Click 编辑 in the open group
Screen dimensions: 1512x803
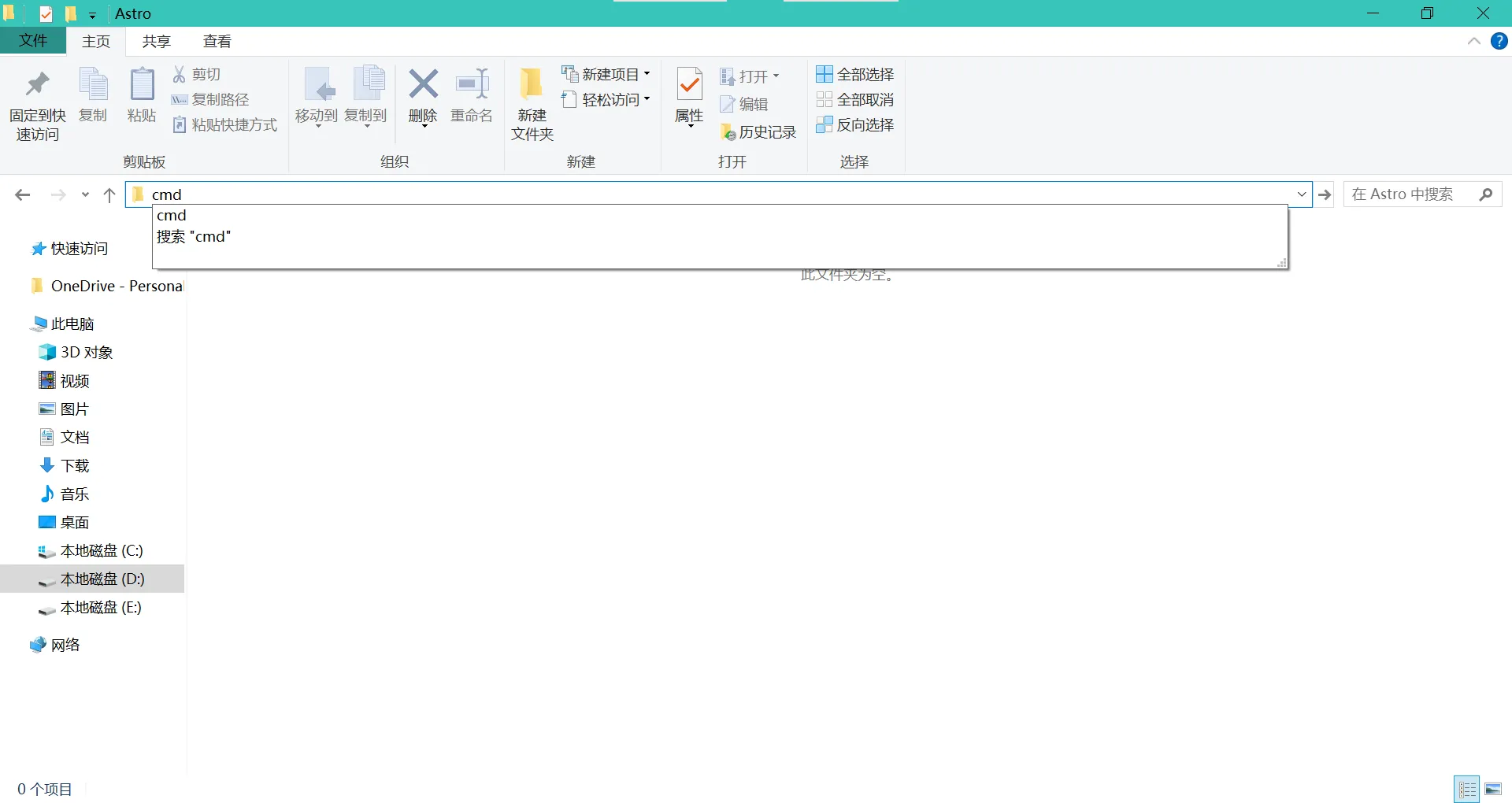[x=743, y=104]
